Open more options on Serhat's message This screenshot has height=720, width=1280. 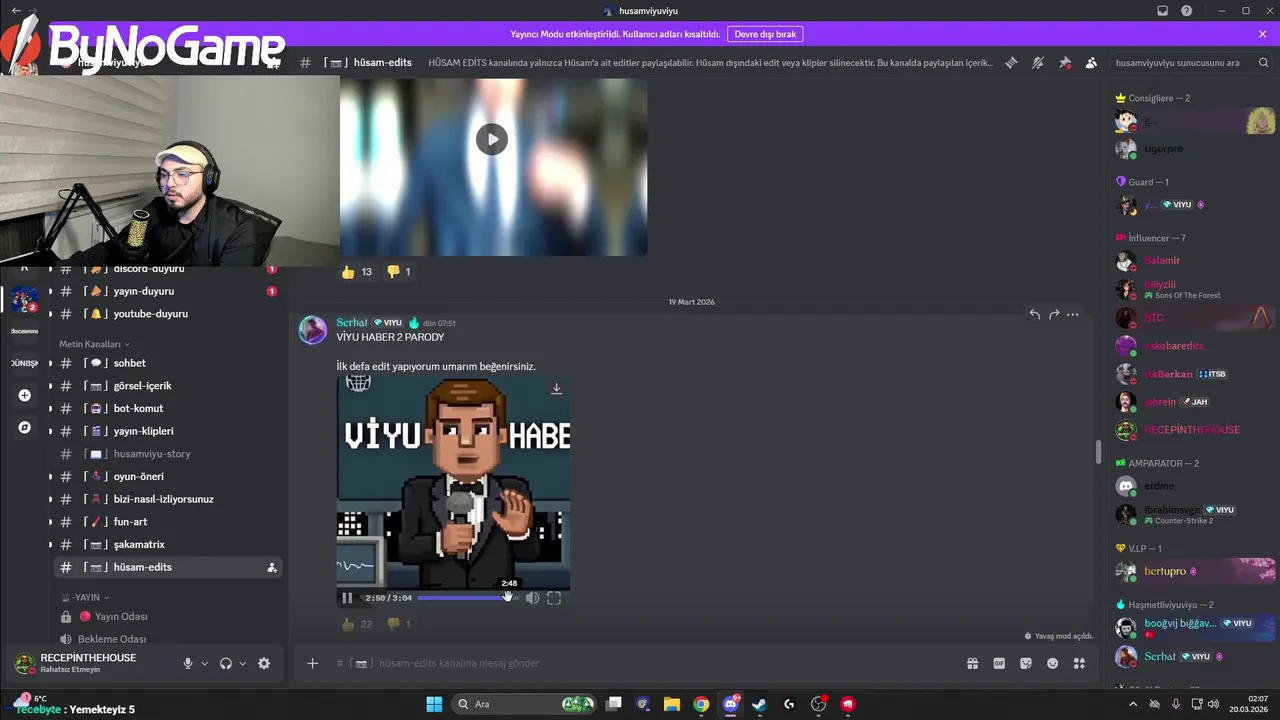1073,314
